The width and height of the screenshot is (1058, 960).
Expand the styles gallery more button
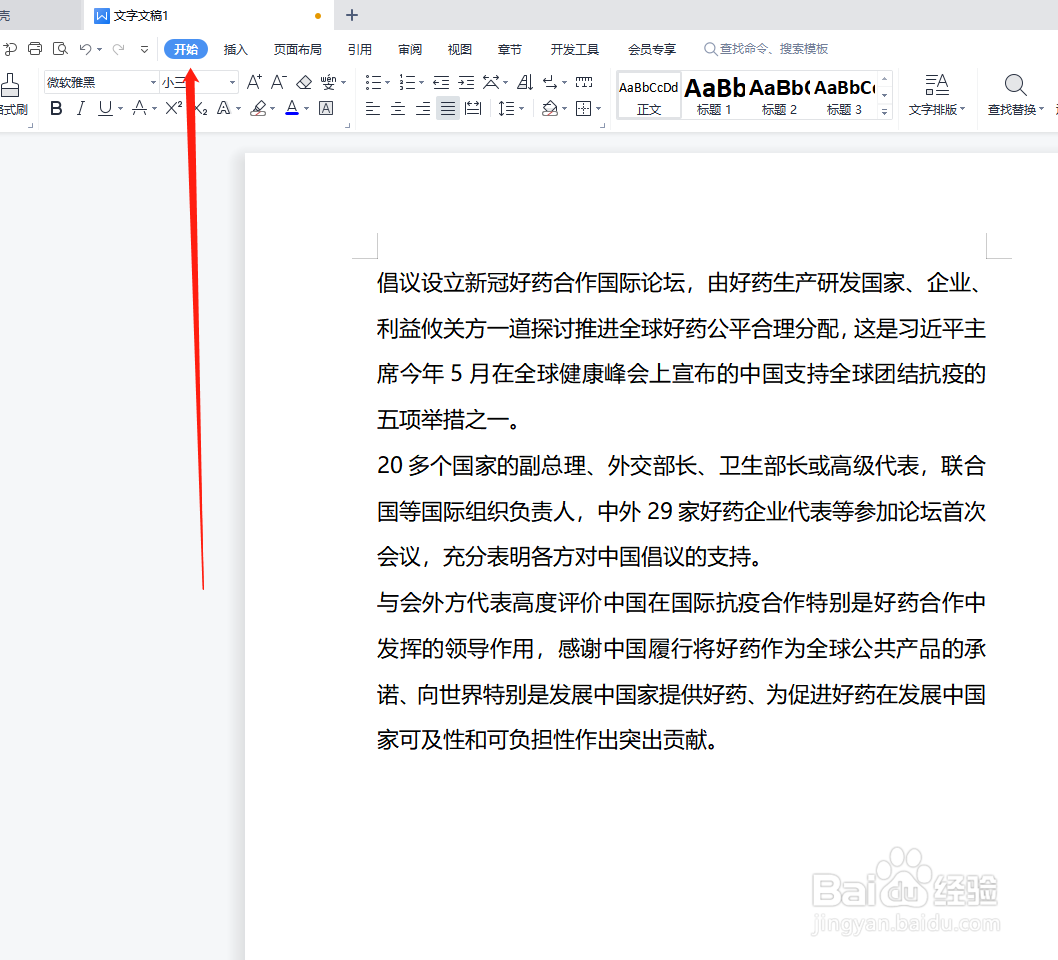click(885, 112)
